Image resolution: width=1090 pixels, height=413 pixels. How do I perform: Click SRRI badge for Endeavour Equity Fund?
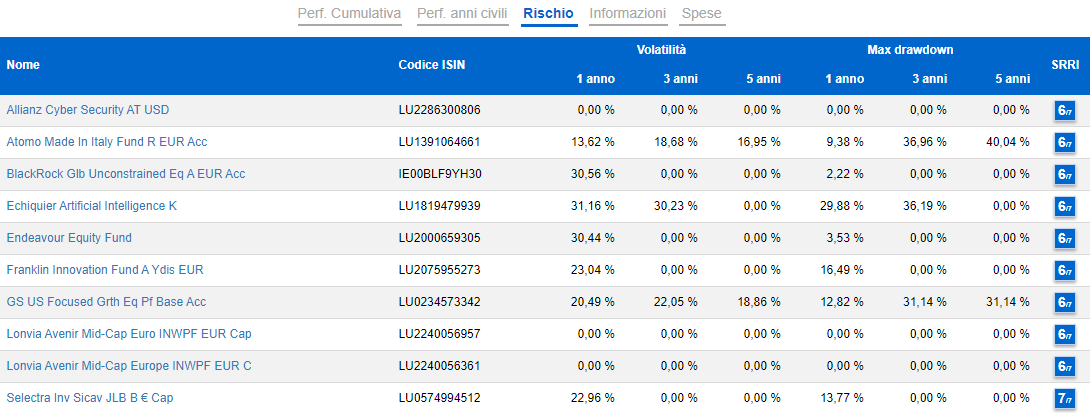1064,238
